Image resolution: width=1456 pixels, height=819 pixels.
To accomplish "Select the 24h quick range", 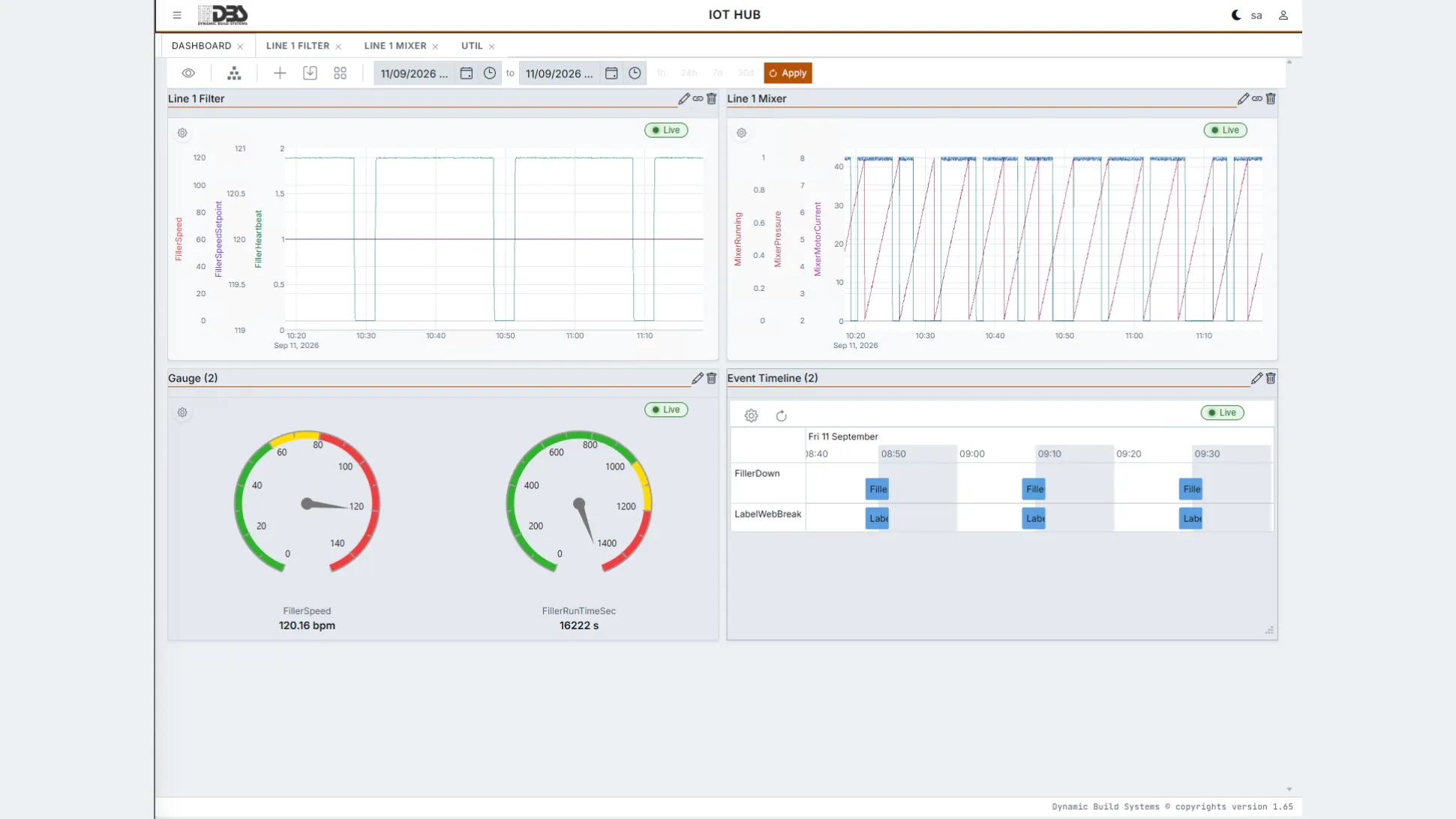I will coord(689,73).
